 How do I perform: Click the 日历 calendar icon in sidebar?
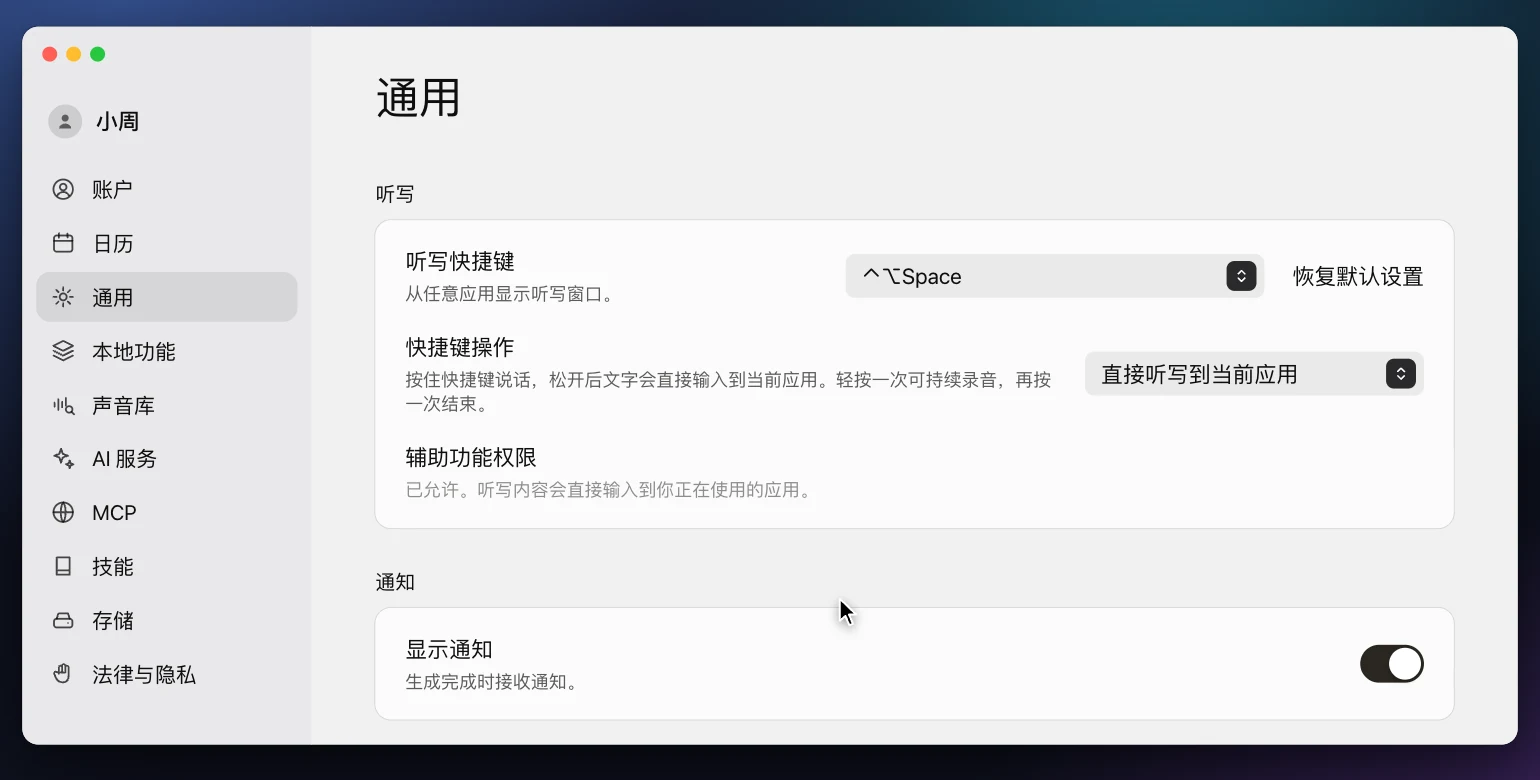click(63, 243)
